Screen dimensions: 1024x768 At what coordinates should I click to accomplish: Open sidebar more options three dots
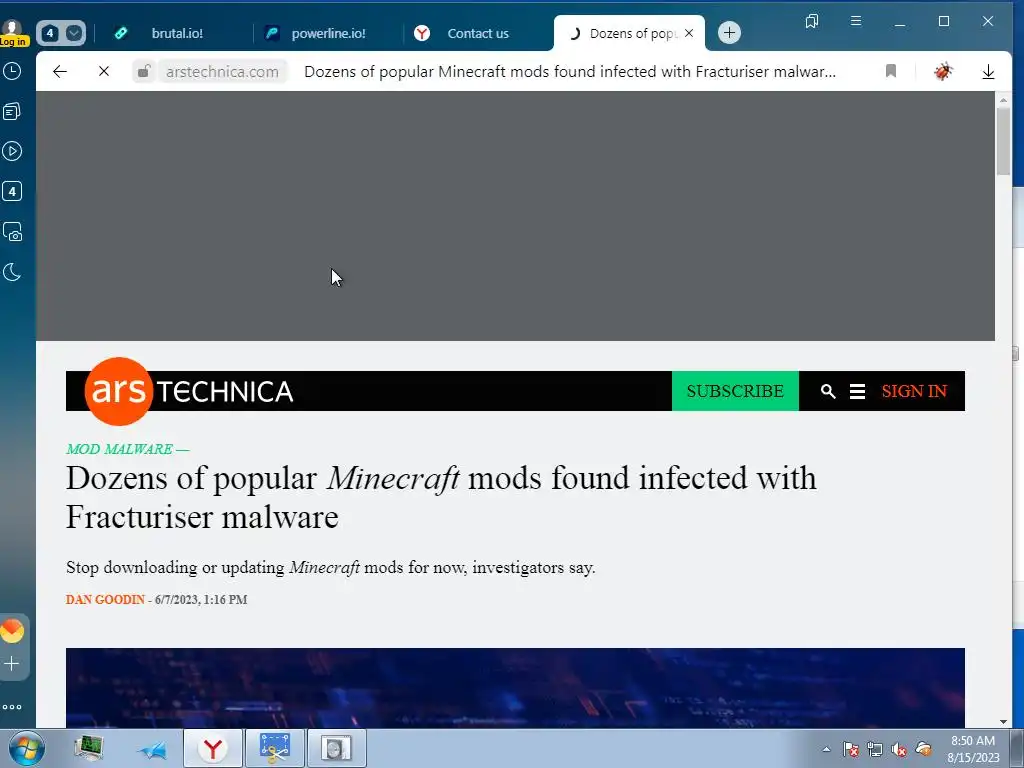coord(12,707)
